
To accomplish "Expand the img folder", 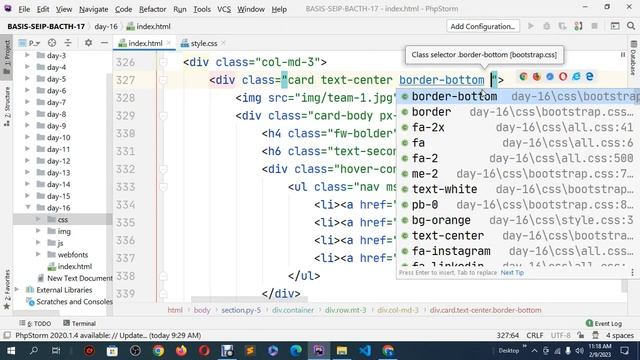I will pyautogui.click(x=38, y=231).
